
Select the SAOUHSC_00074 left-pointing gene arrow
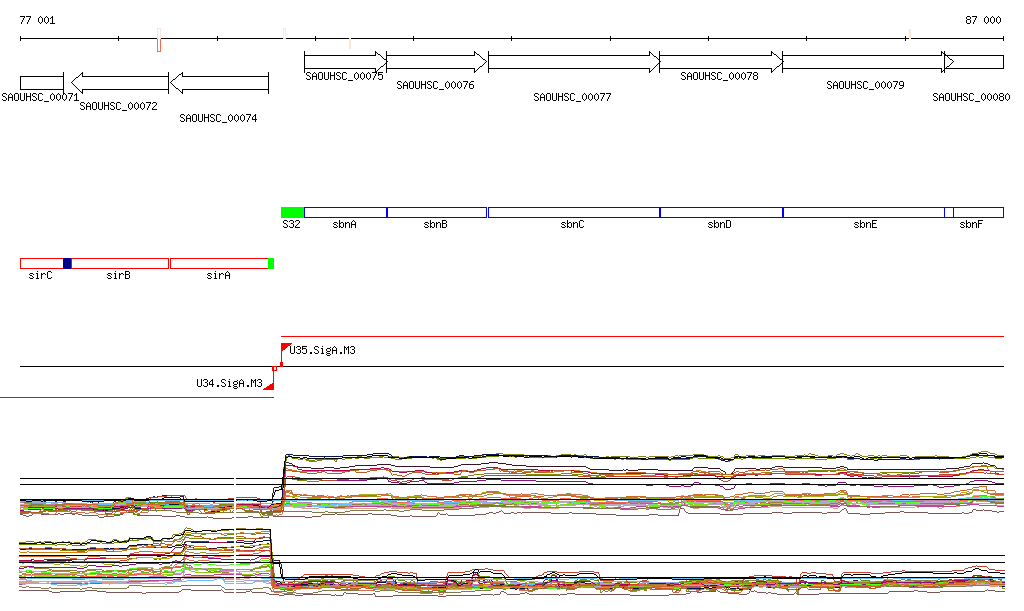coord(219,82)
